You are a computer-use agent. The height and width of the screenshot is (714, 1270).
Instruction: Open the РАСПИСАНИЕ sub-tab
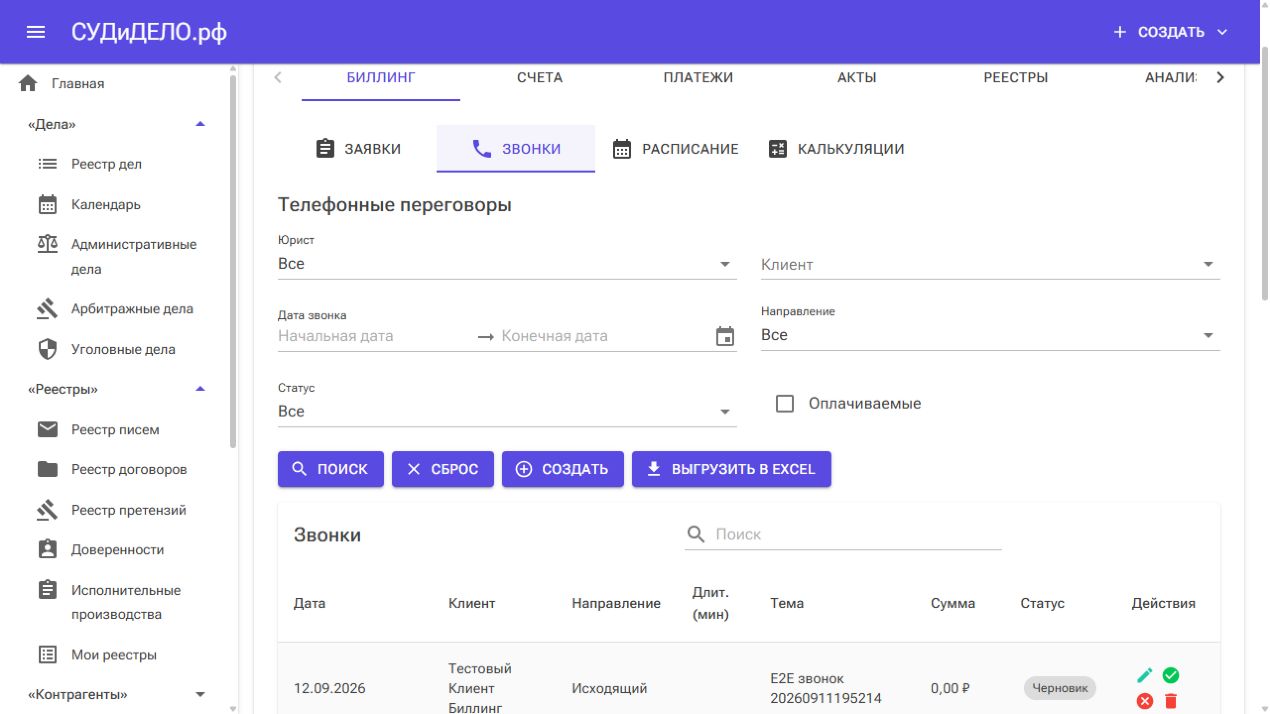click(x=675, y=149)
